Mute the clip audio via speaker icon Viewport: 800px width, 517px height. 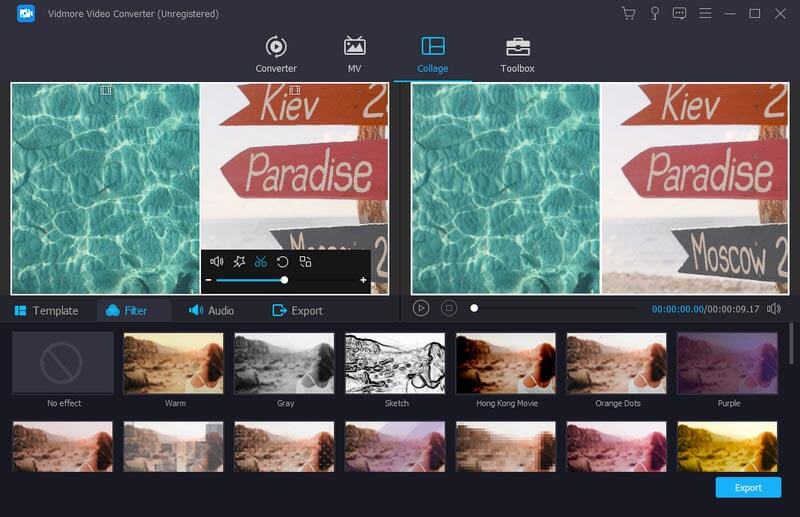pyautogui.click(x=216, y=262)
